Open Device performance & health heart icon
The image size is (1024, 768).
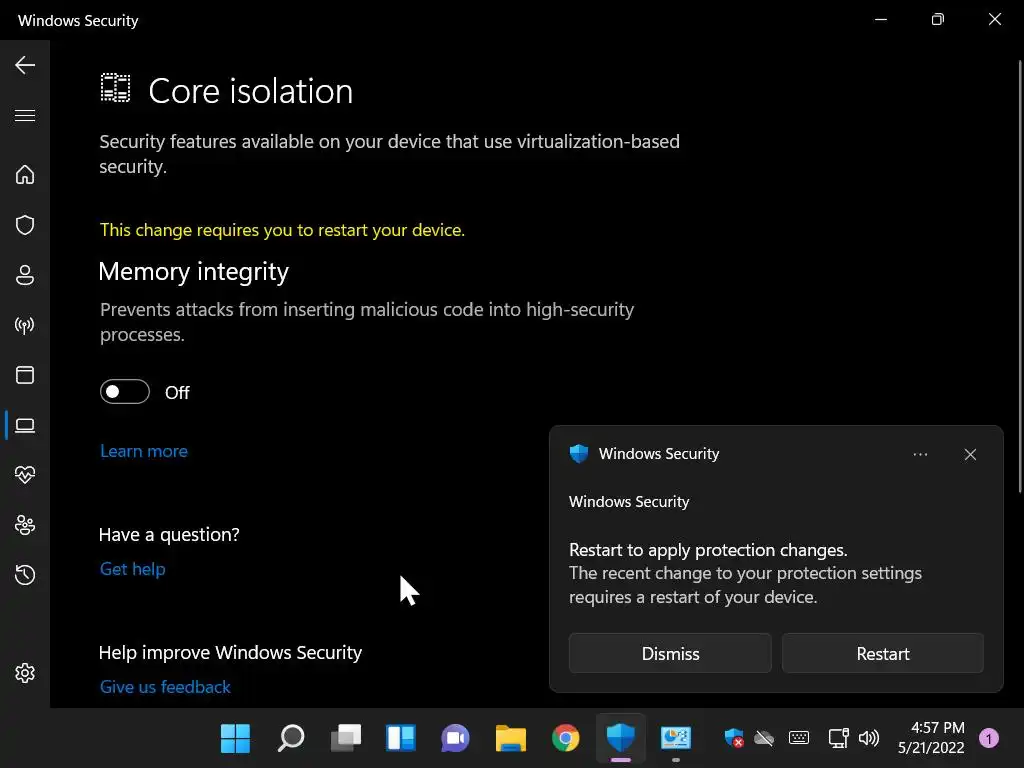click(25, 475)
